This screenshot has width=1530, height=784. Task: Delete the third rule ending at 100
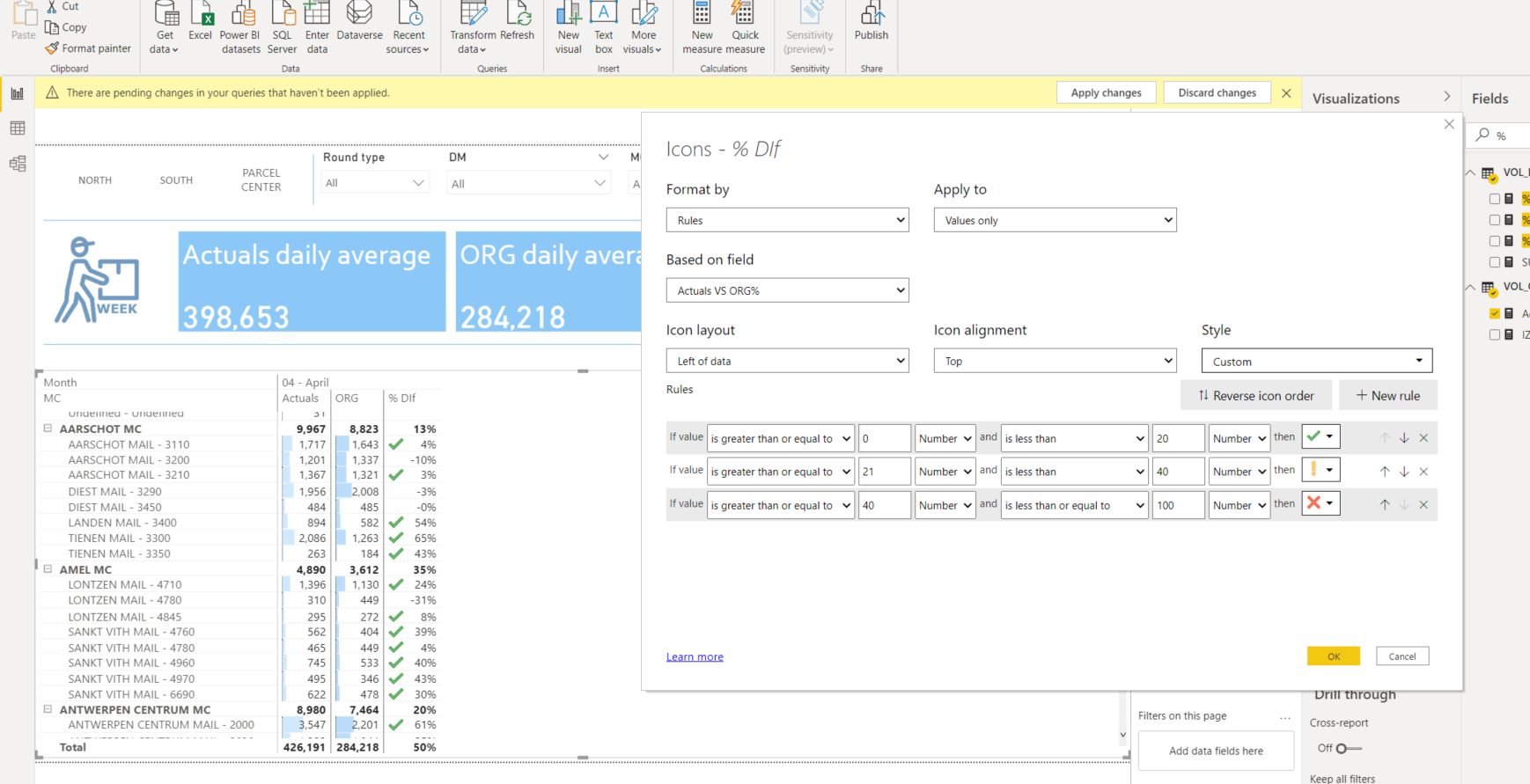[x=1423, y=505]
